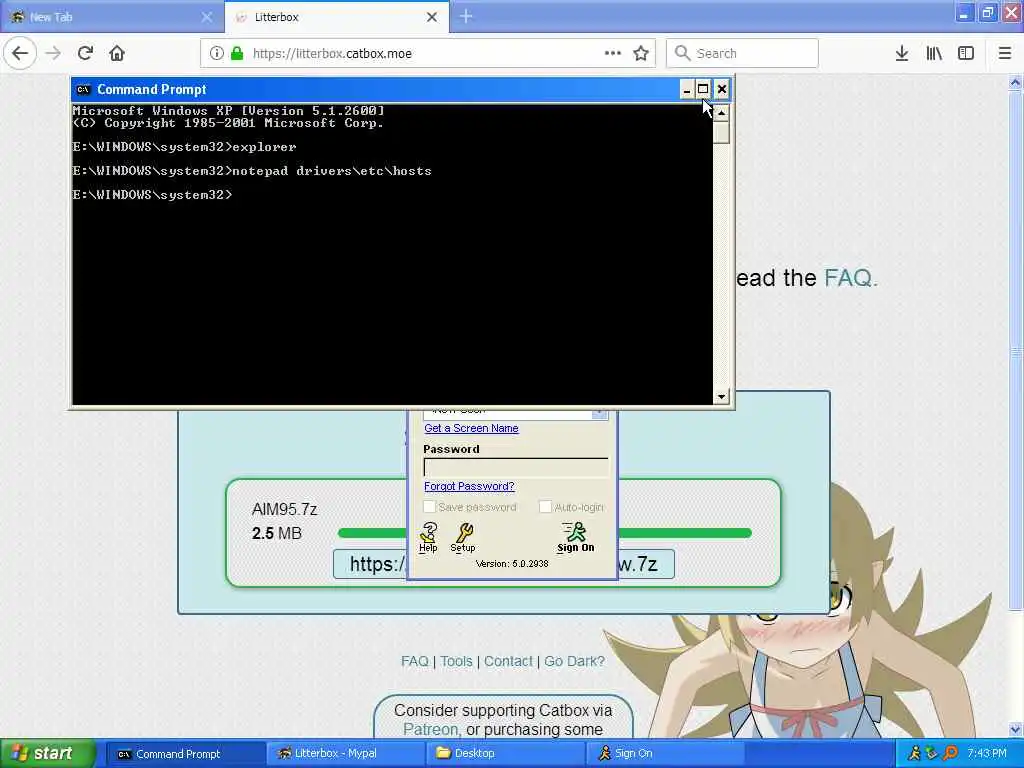Reload the Litterbox page

click(85, 53)
